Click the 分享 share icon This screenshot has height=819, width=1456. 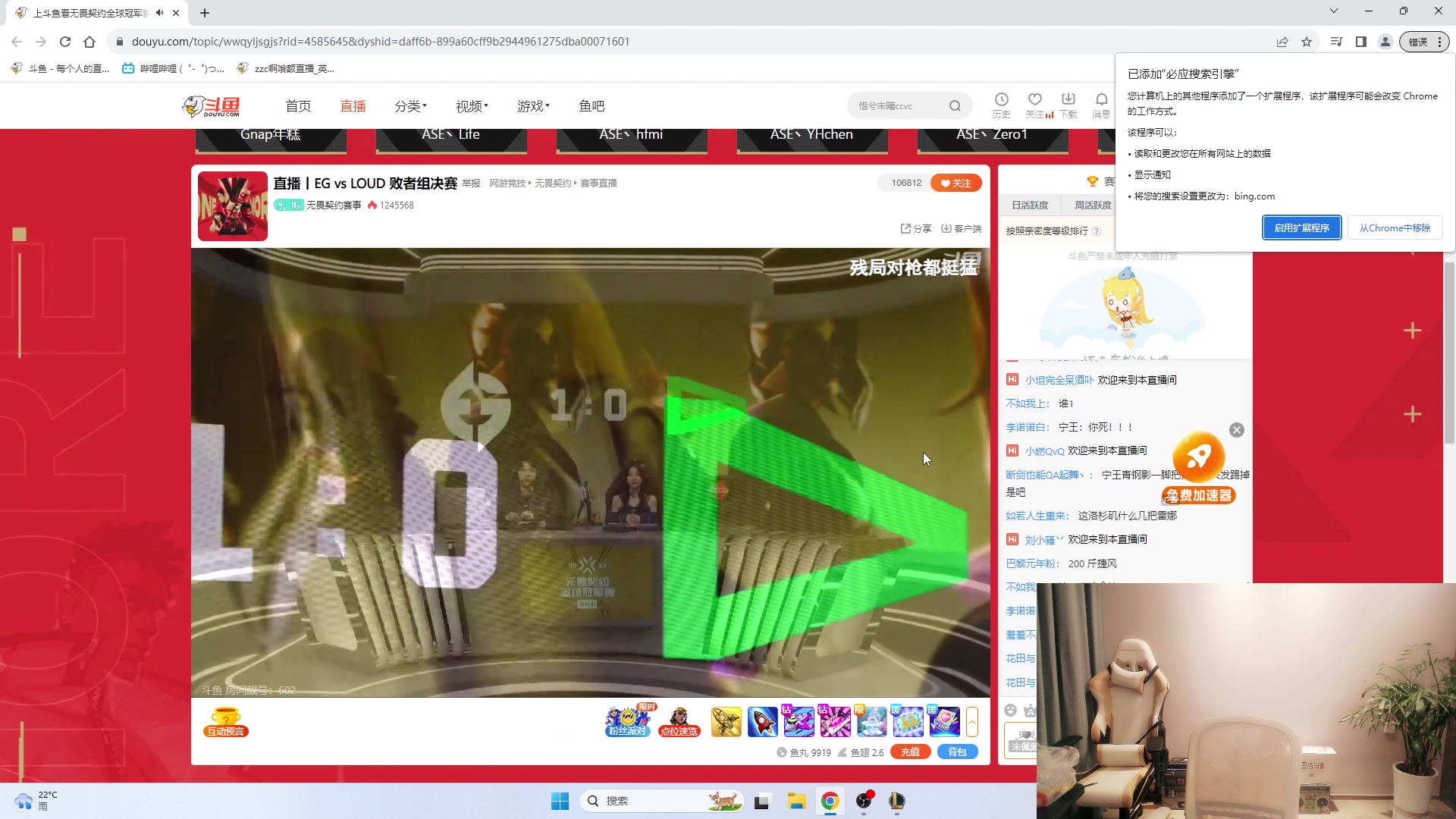pyautogui.click(x=915, y=228)
